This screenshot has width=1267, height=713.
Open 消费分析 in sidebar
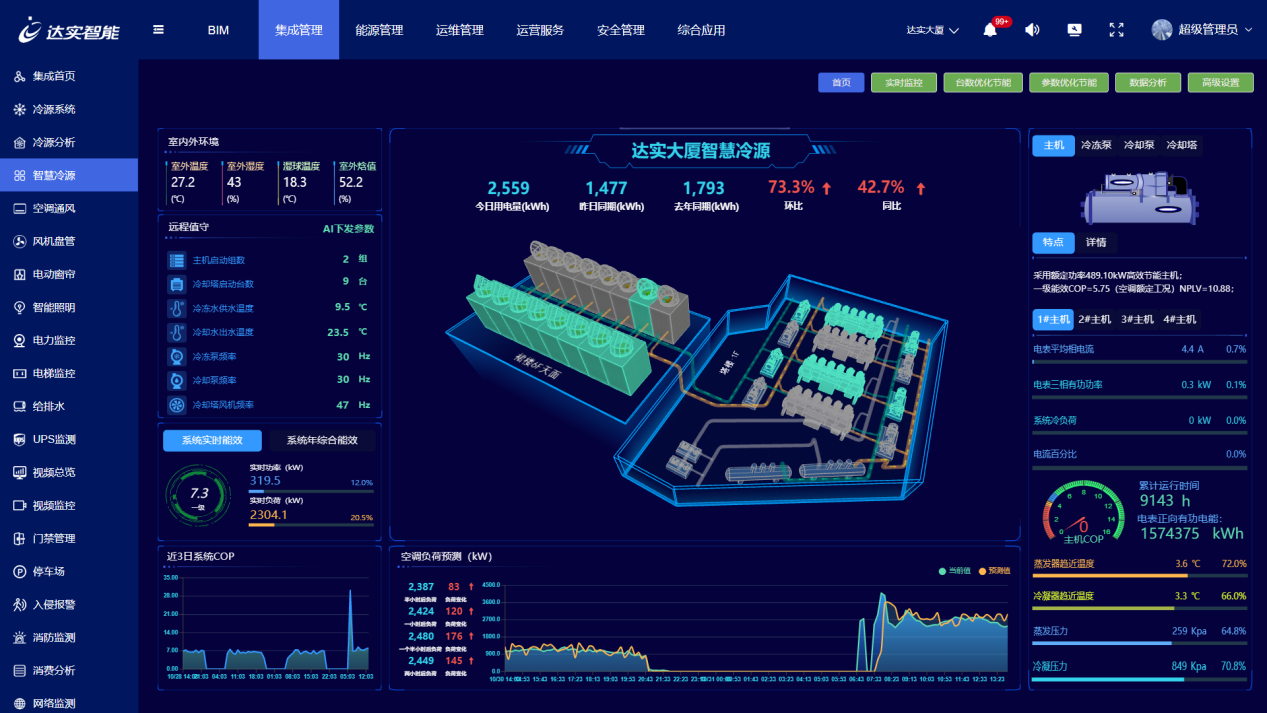(69, 670)
